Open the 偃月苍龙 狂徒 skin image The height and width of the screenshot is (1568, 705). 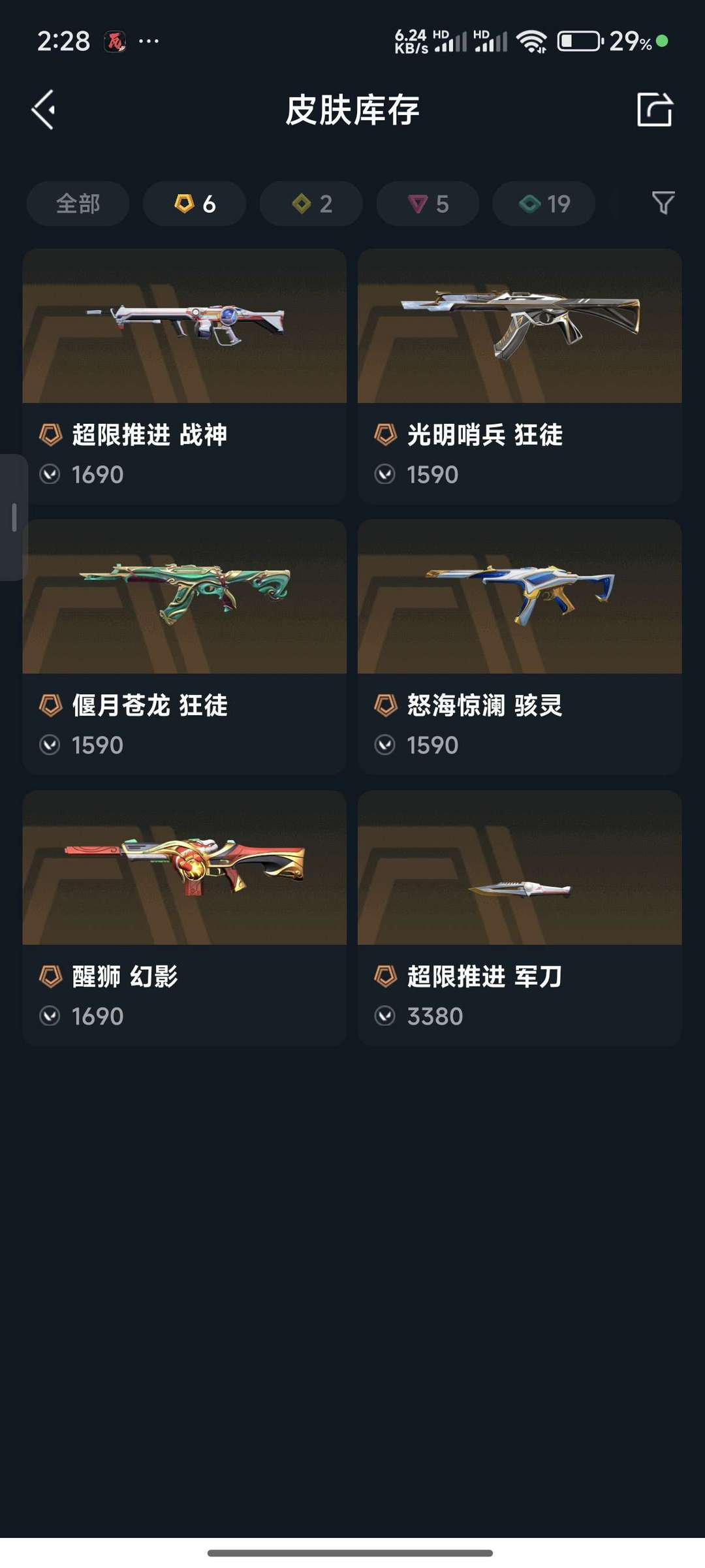coord(185,596)
